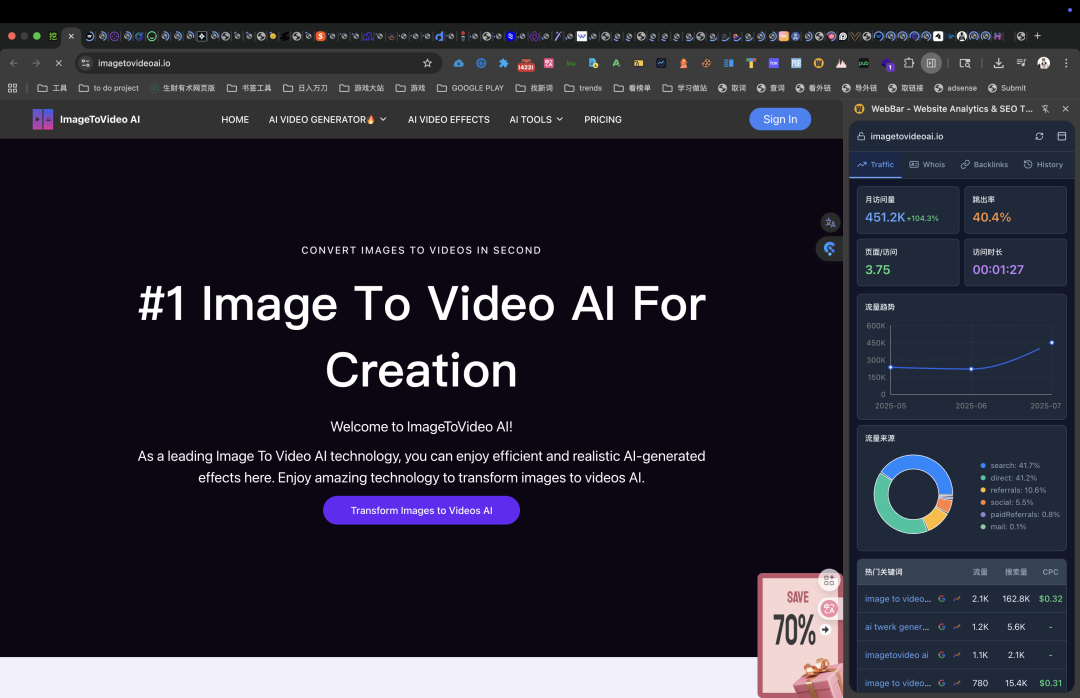The image size is (1080, 698).
Task: Open the blue cloud extension icon
Action: [459, 63]
